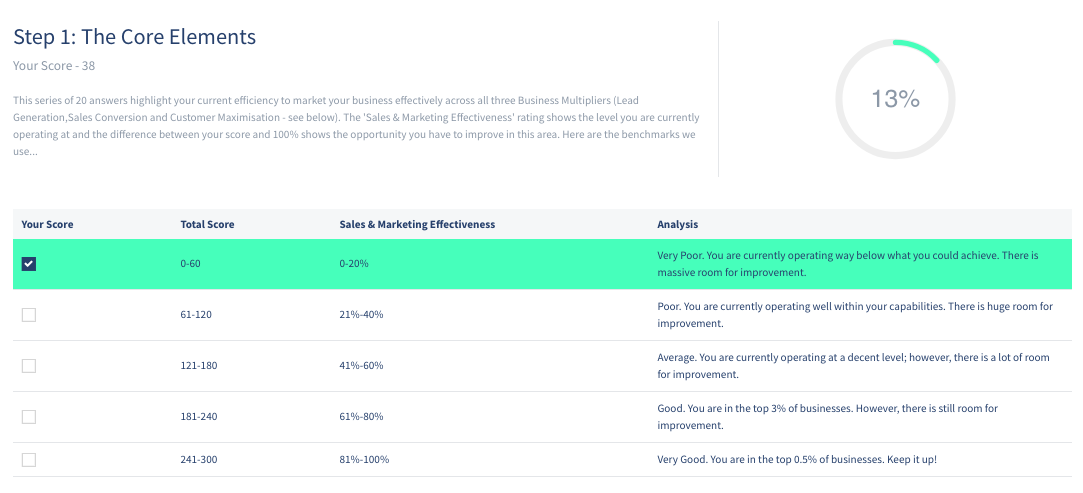
Task: Click the 'Very Good' top 0.5% analysis text
Action: tap(796, 460)
